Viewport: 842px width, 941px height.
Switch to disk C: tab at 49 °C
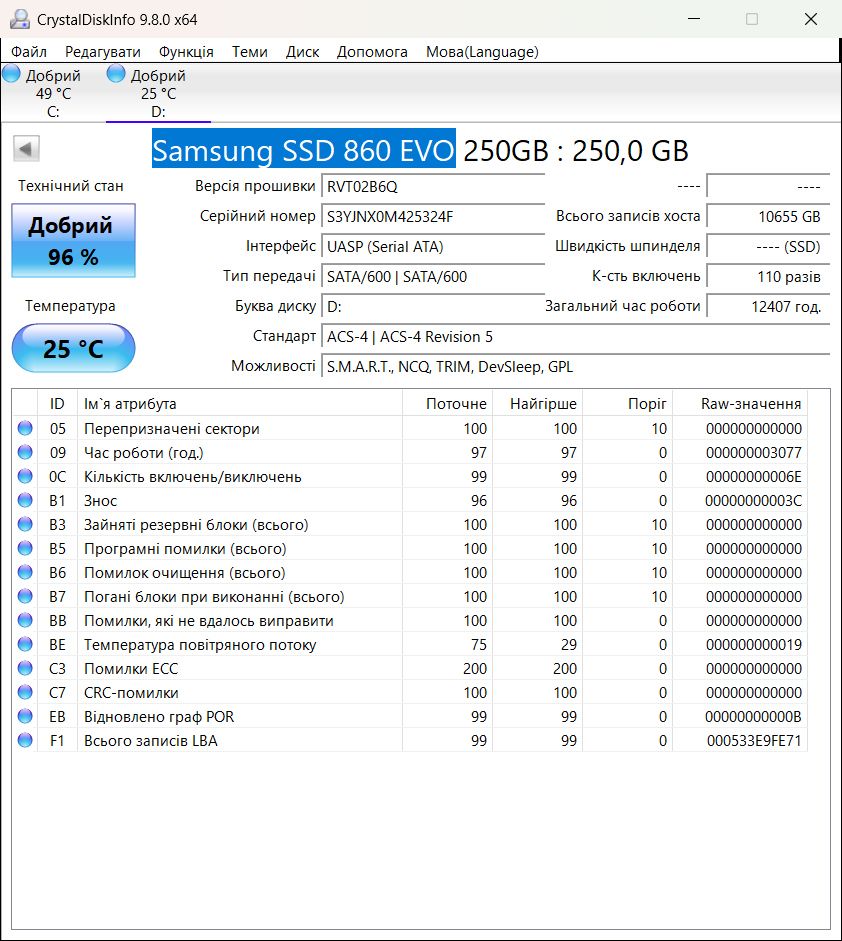[53, 93]
